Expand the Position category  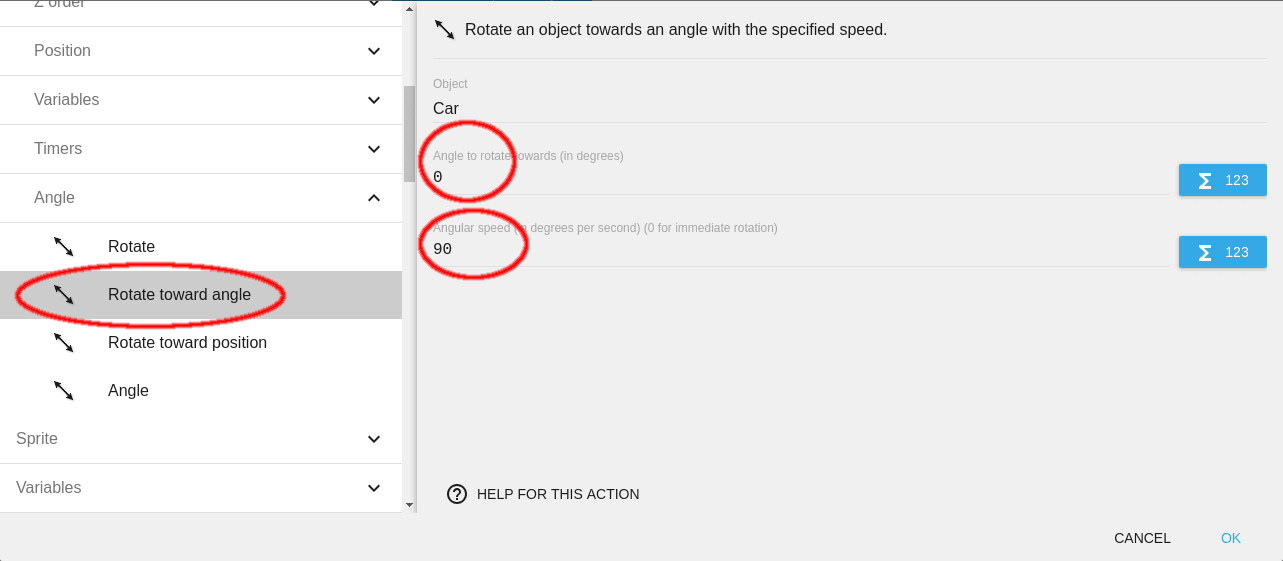coord(373,51)
